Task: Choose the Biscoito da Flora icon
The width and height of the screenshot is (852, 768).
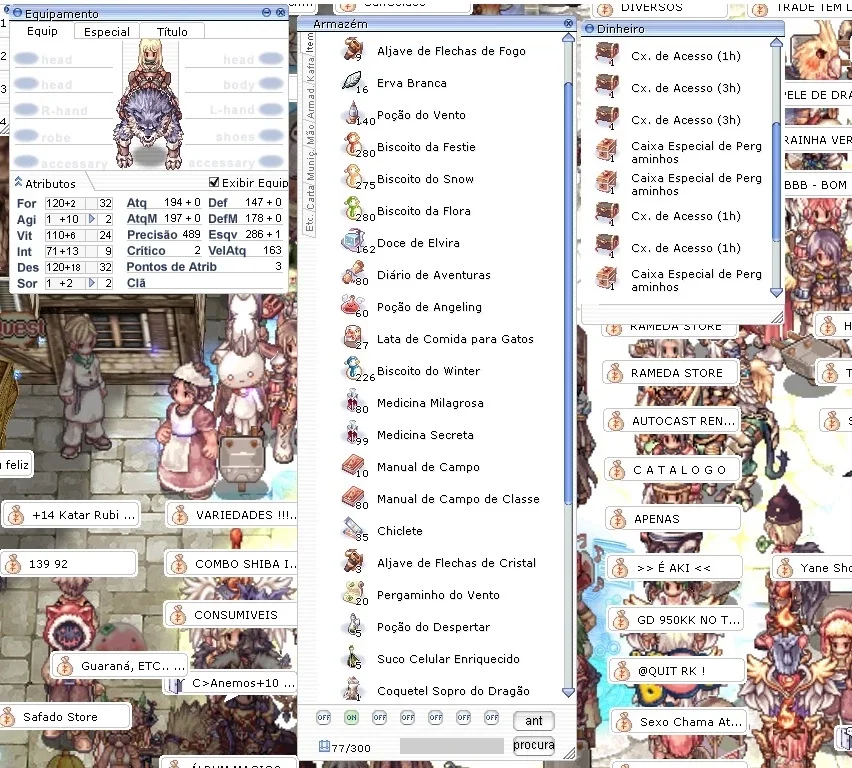Action: pos(353,209)
